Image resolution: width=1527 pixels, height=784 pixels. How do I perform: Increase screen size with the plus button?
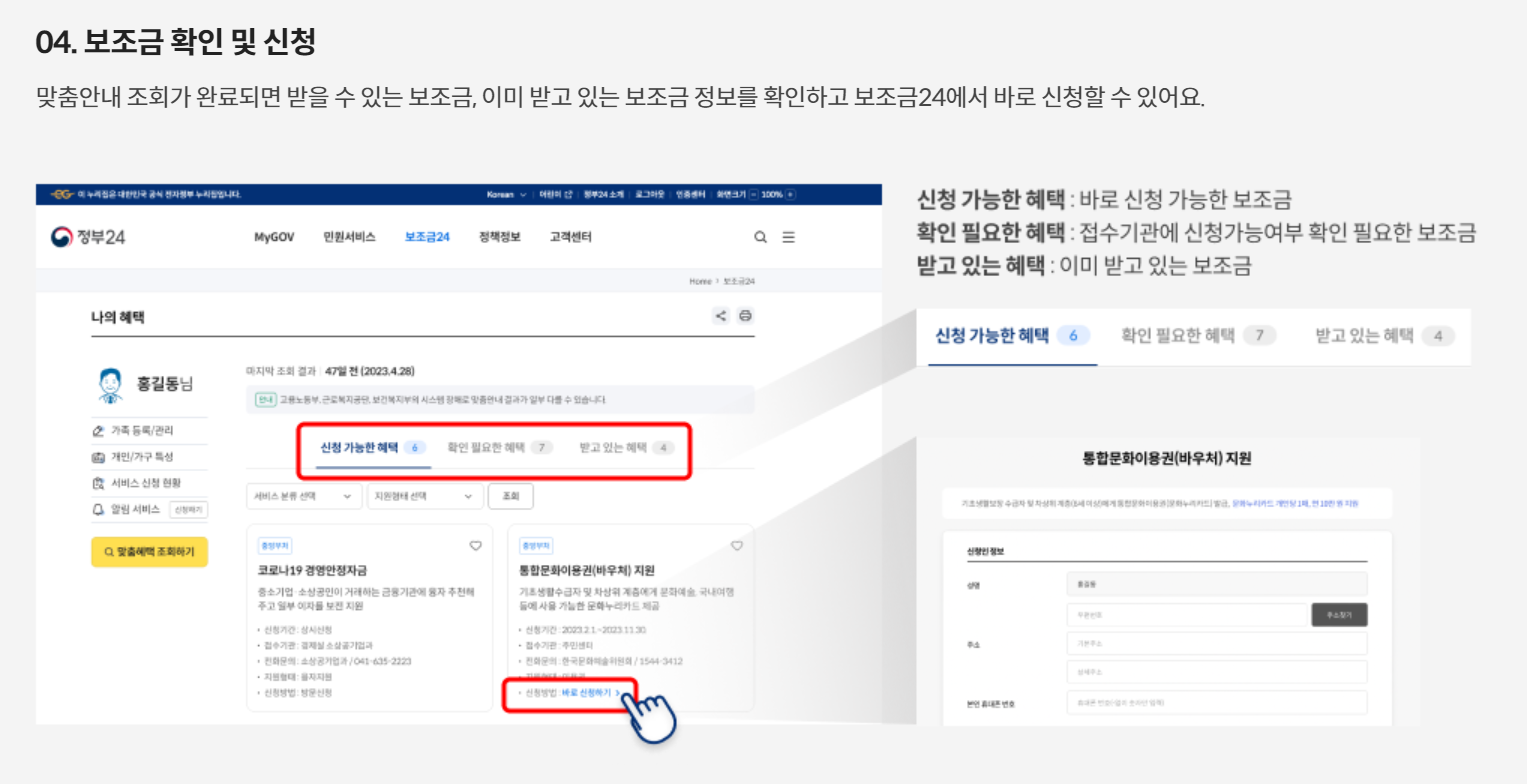click(790, 194)
